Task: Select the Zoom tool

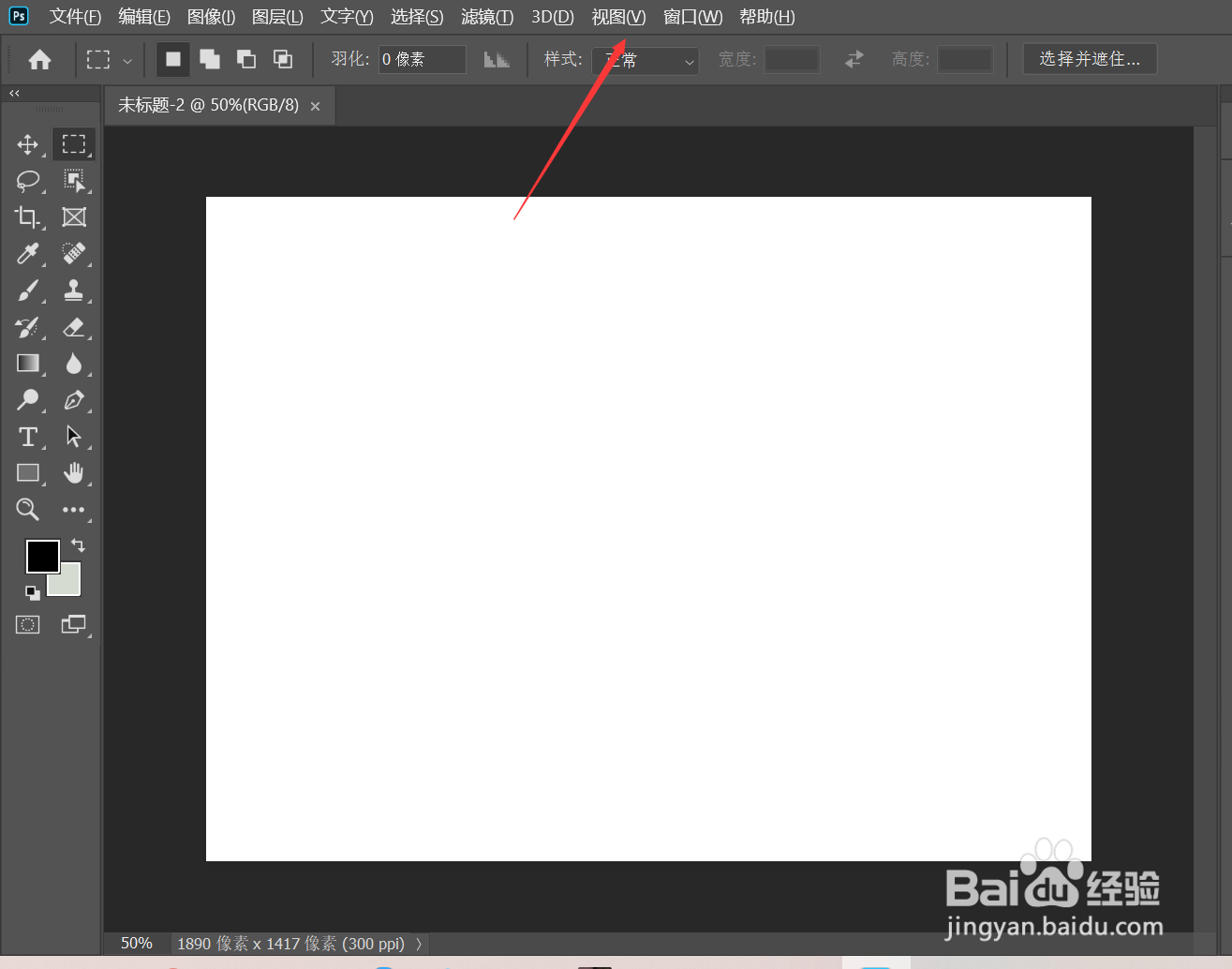Action: pyautogui.click(x=28, y=510)
